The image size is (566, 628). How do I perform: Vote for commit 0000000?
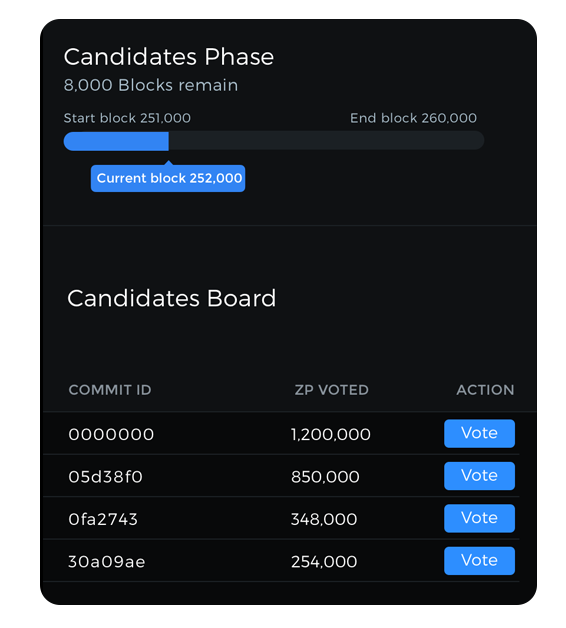coord(479,433)
